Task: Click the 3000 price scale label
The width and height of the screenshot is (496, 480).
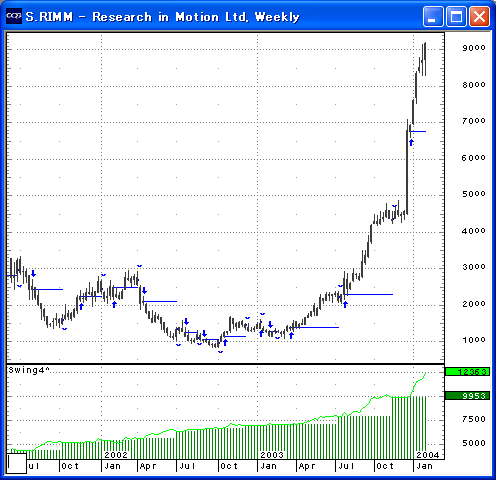Action: [x=474, y=267]
